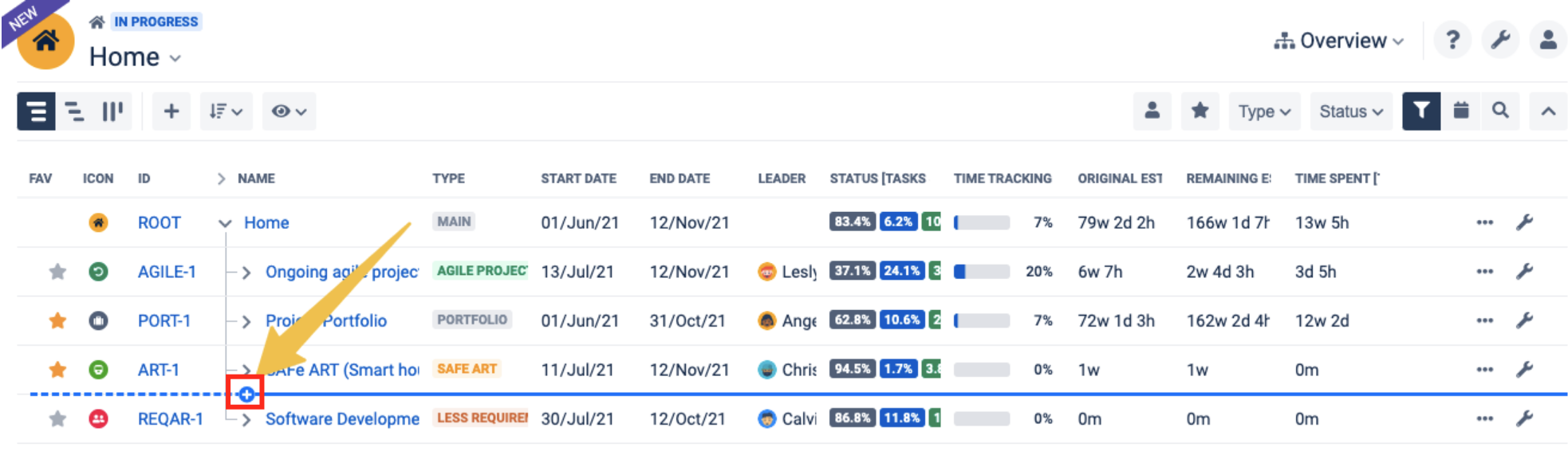Click the configuration wrench icon top right
This screenshot has width=1568, height=459.
point(1500,40)
